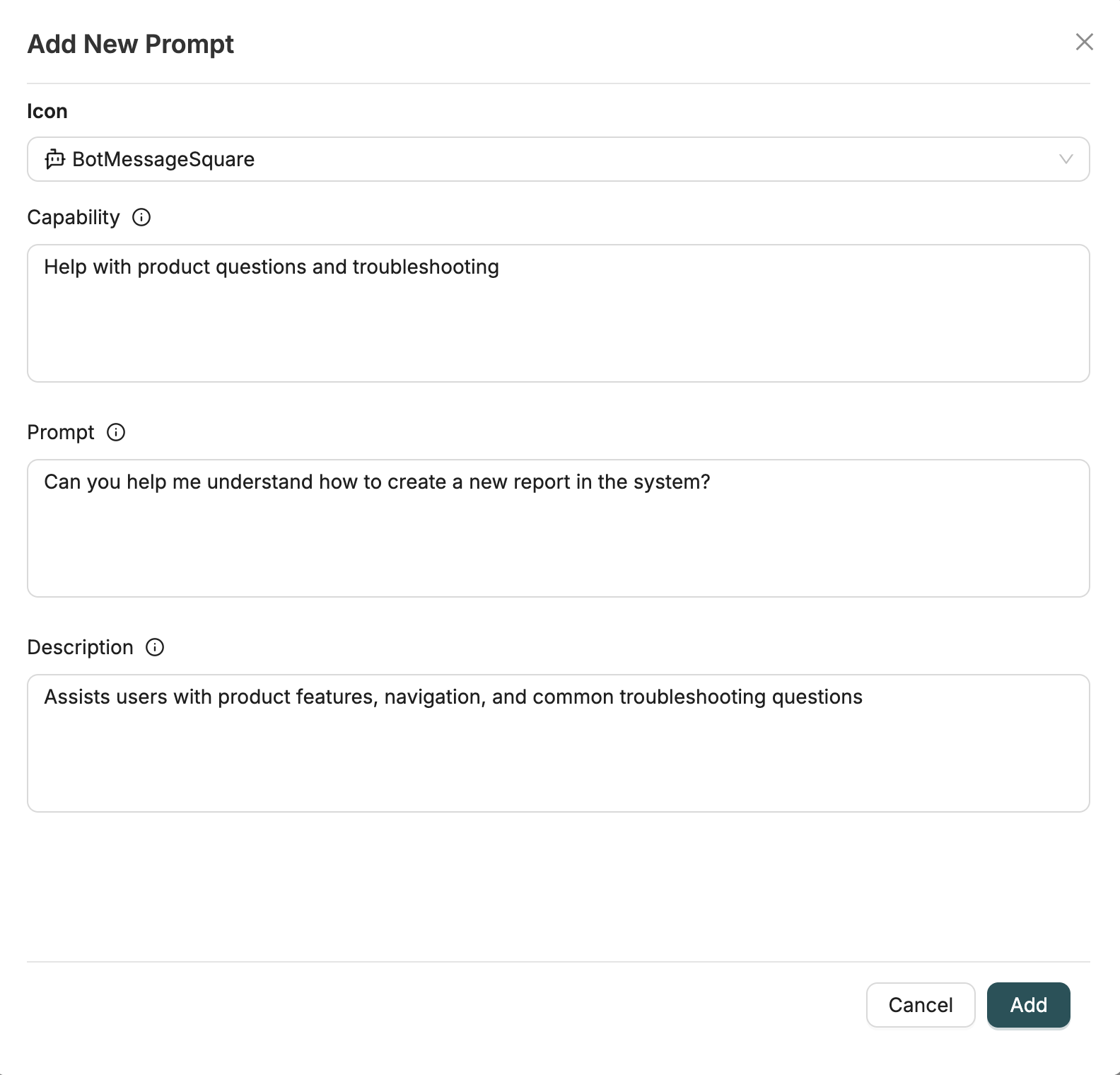Click the 'Capability' field label
Image resolution: width=1120 pixels, height=1075 pixels.
74,217
